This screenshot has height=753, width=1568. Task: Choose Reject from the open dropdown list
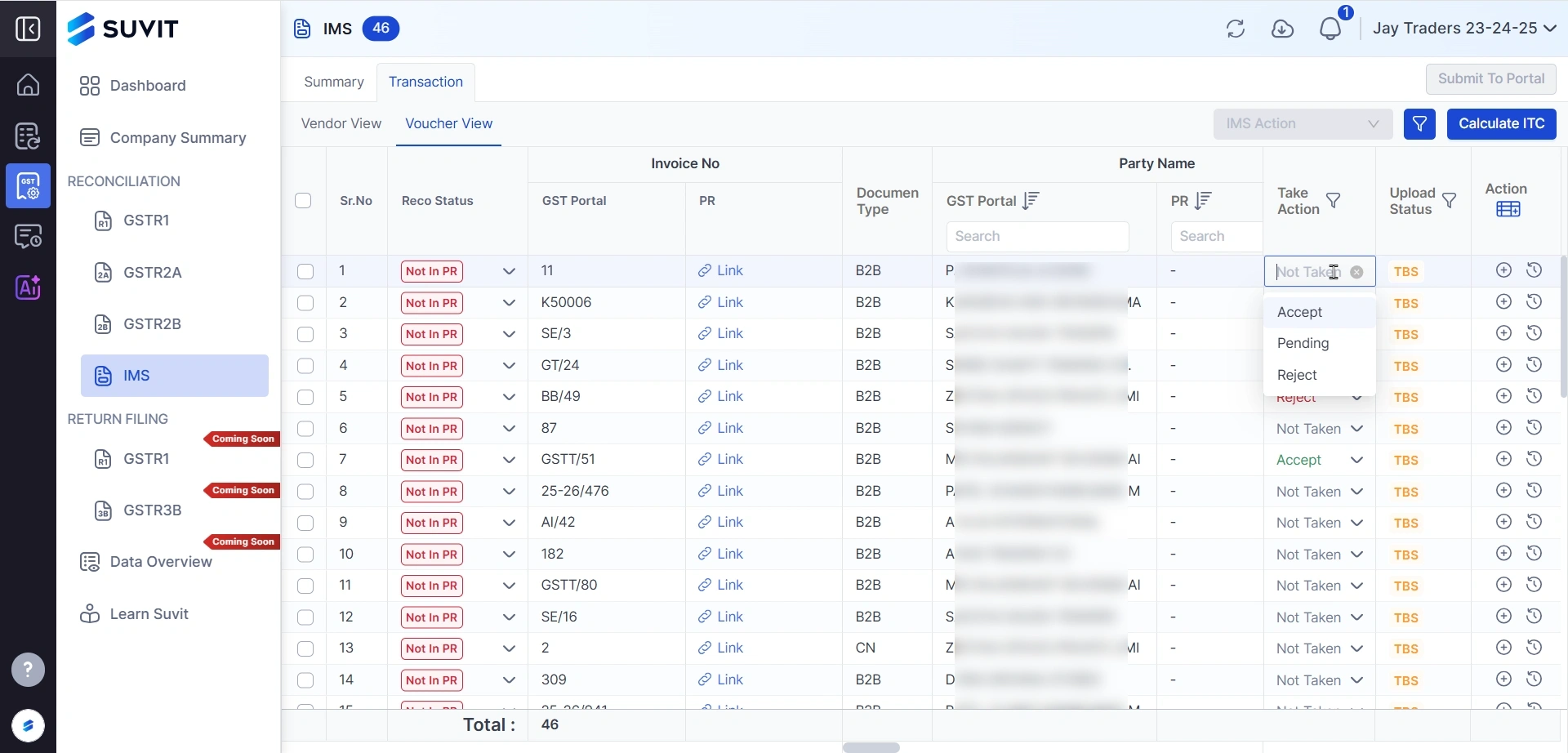coord(1320,375)
